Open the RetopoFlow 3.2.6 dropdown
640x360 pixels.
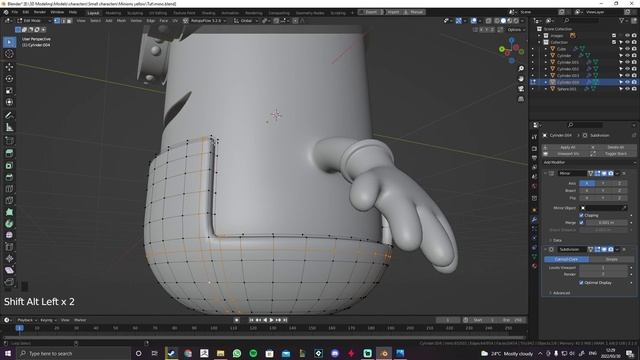[x=205, y=20]
